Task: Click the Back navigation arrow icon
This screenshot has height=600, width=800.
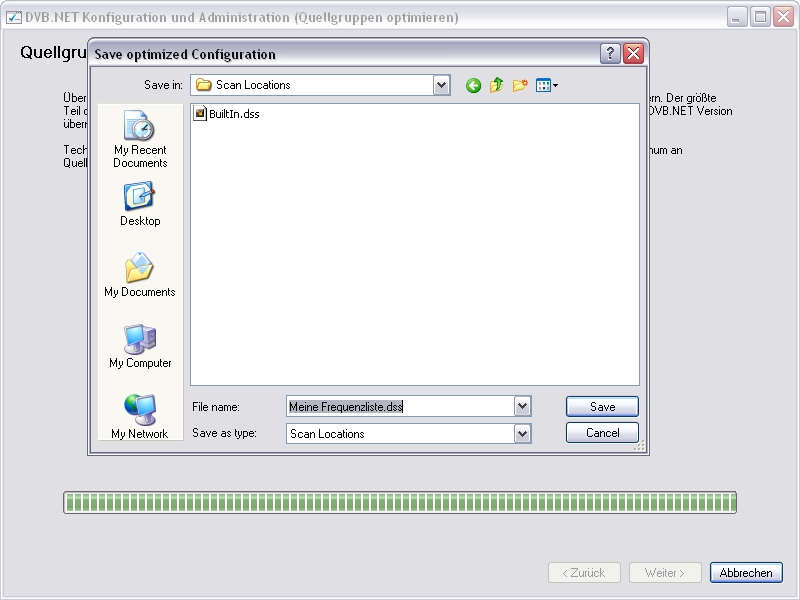Action: tap(473, 86)
